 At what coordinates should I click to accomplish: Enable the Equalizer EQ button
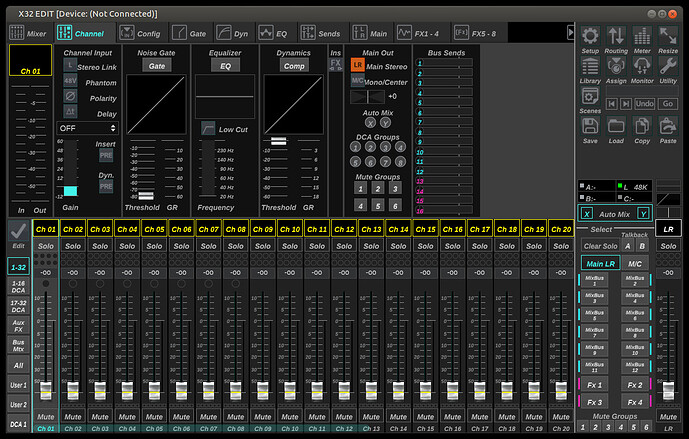[225, 66]
